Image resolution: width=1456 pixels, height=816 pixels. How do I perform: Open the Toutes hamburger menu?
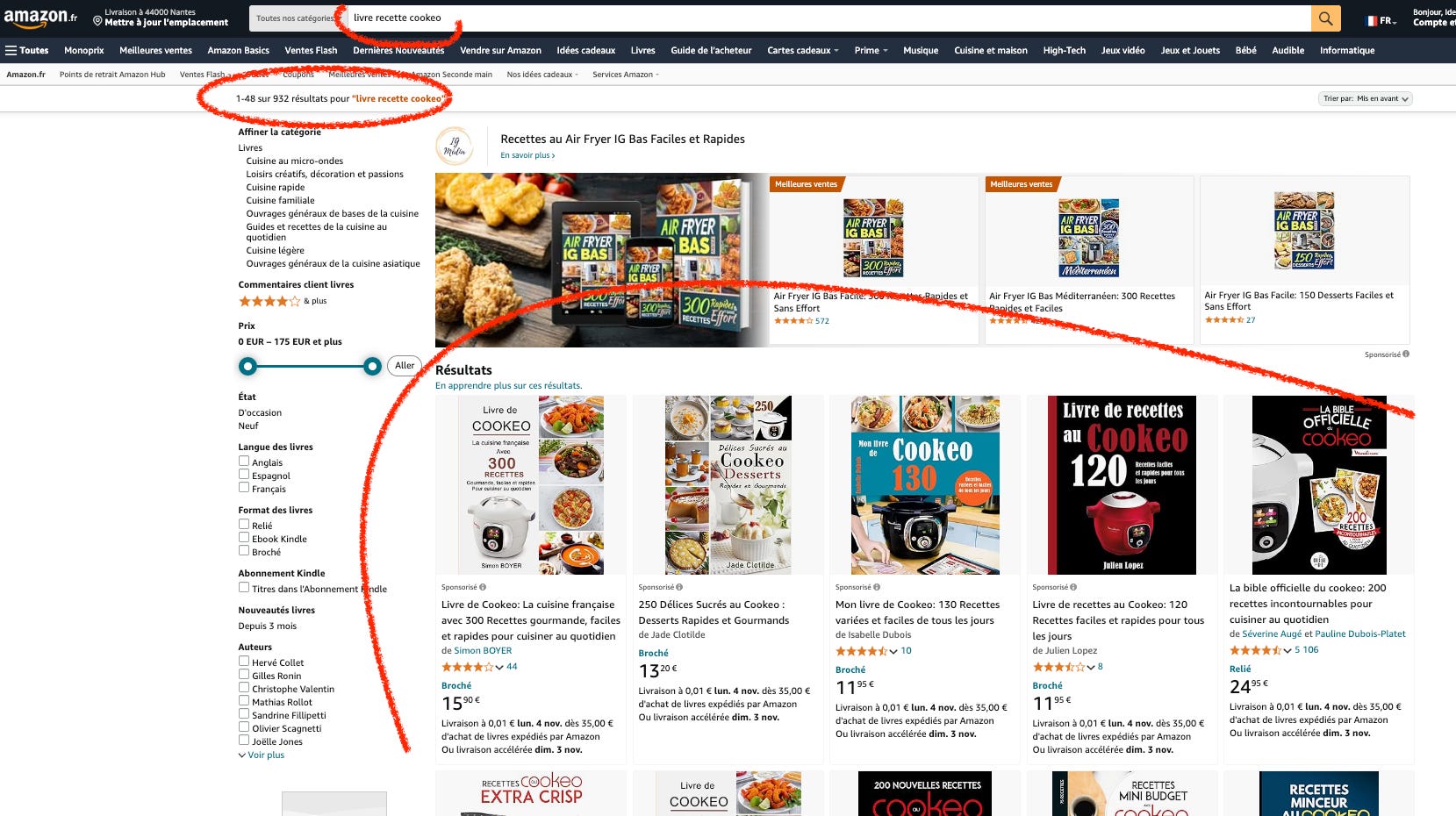(26, 50)
